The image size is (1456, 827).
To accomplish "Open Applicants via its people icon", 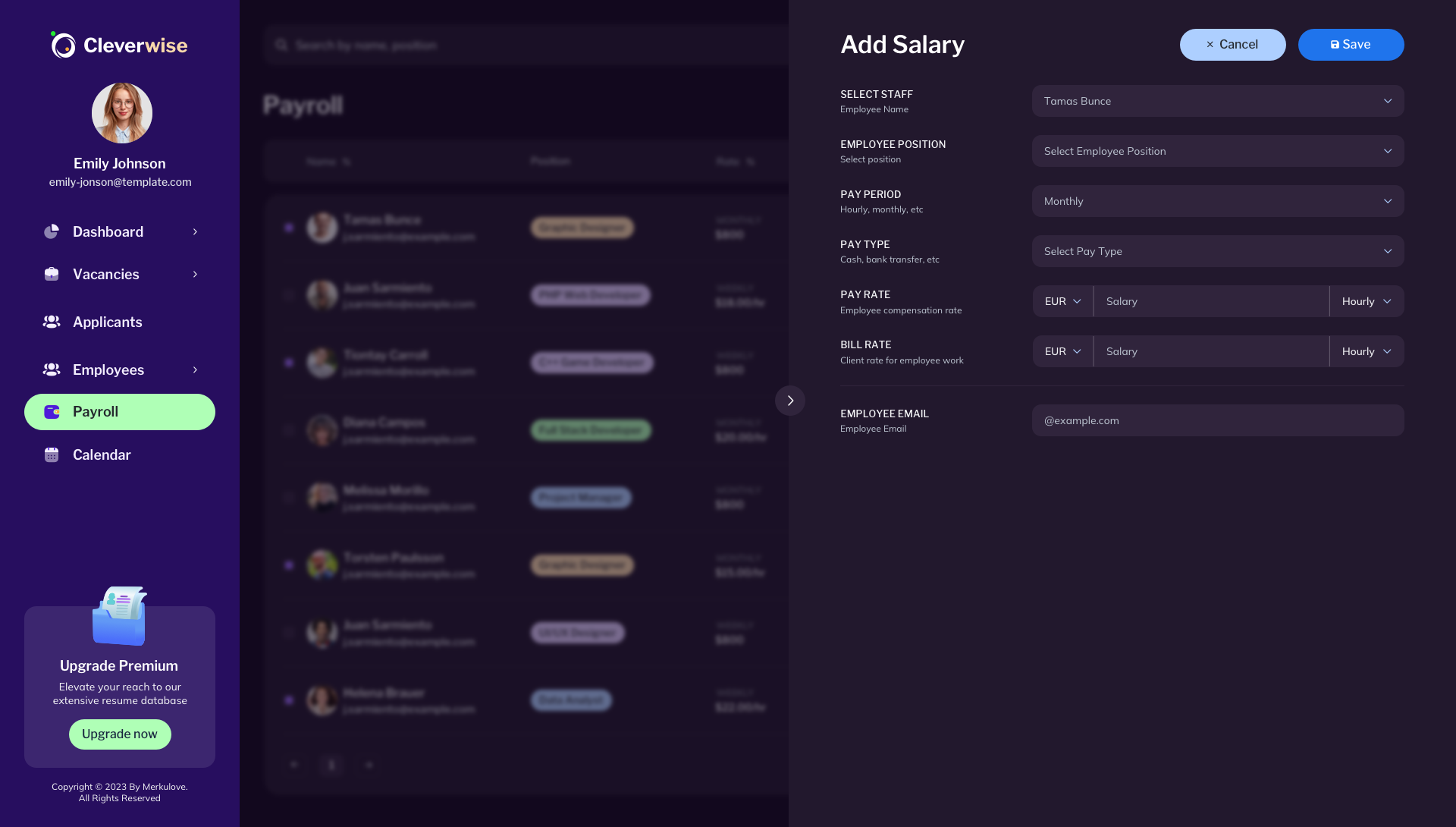I will point(51,322).
